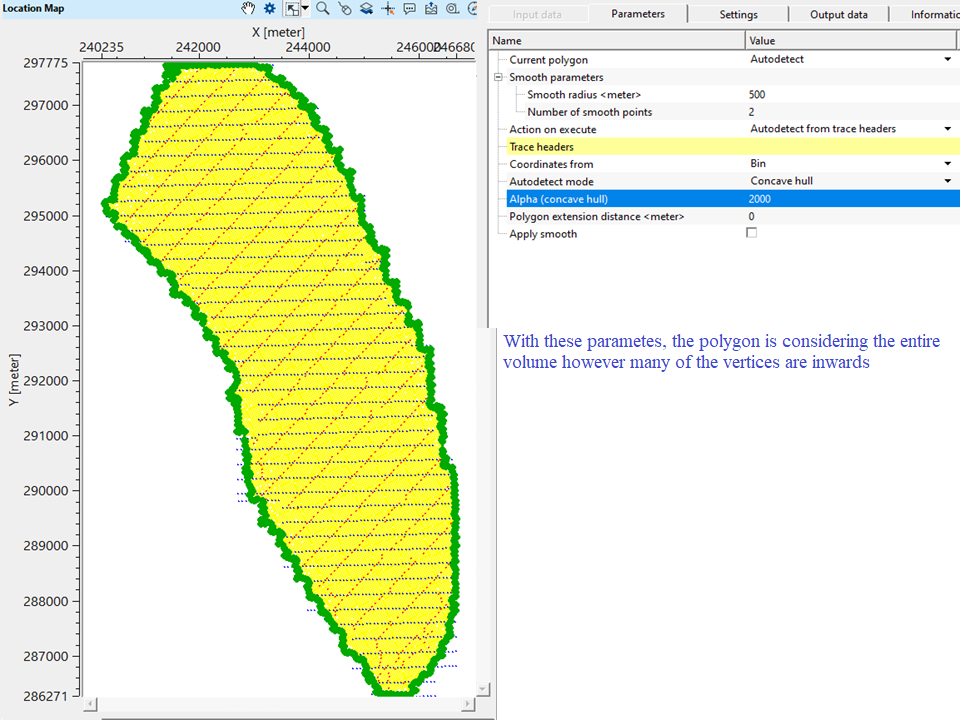Open the annotation comment tool
Image resolution: width=960 pixels, height=720 pixels.
[409, 9]
